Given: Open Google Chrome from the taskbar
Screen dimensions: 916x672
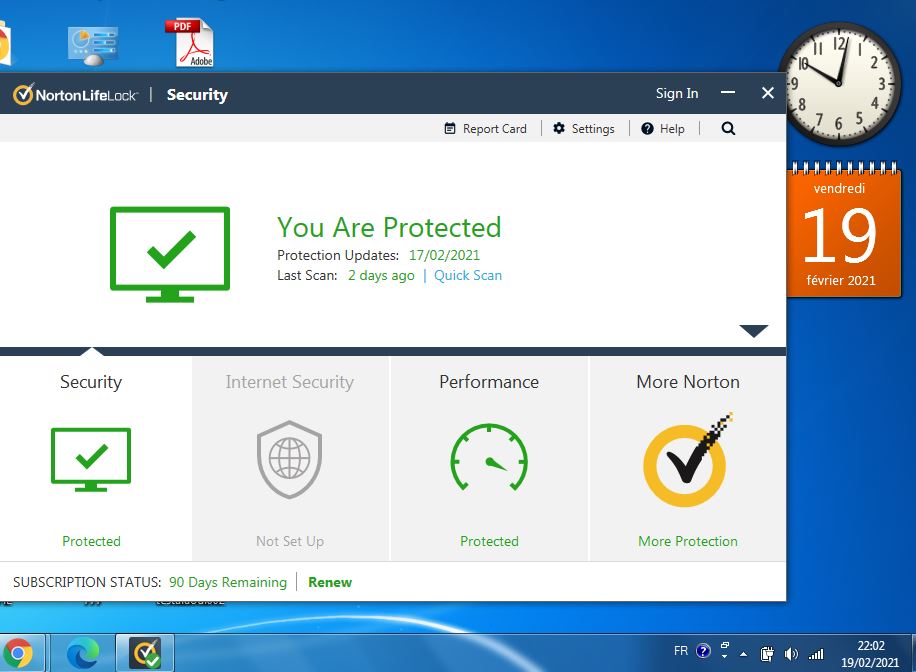Looking at the screenshot, I should 18,653.
